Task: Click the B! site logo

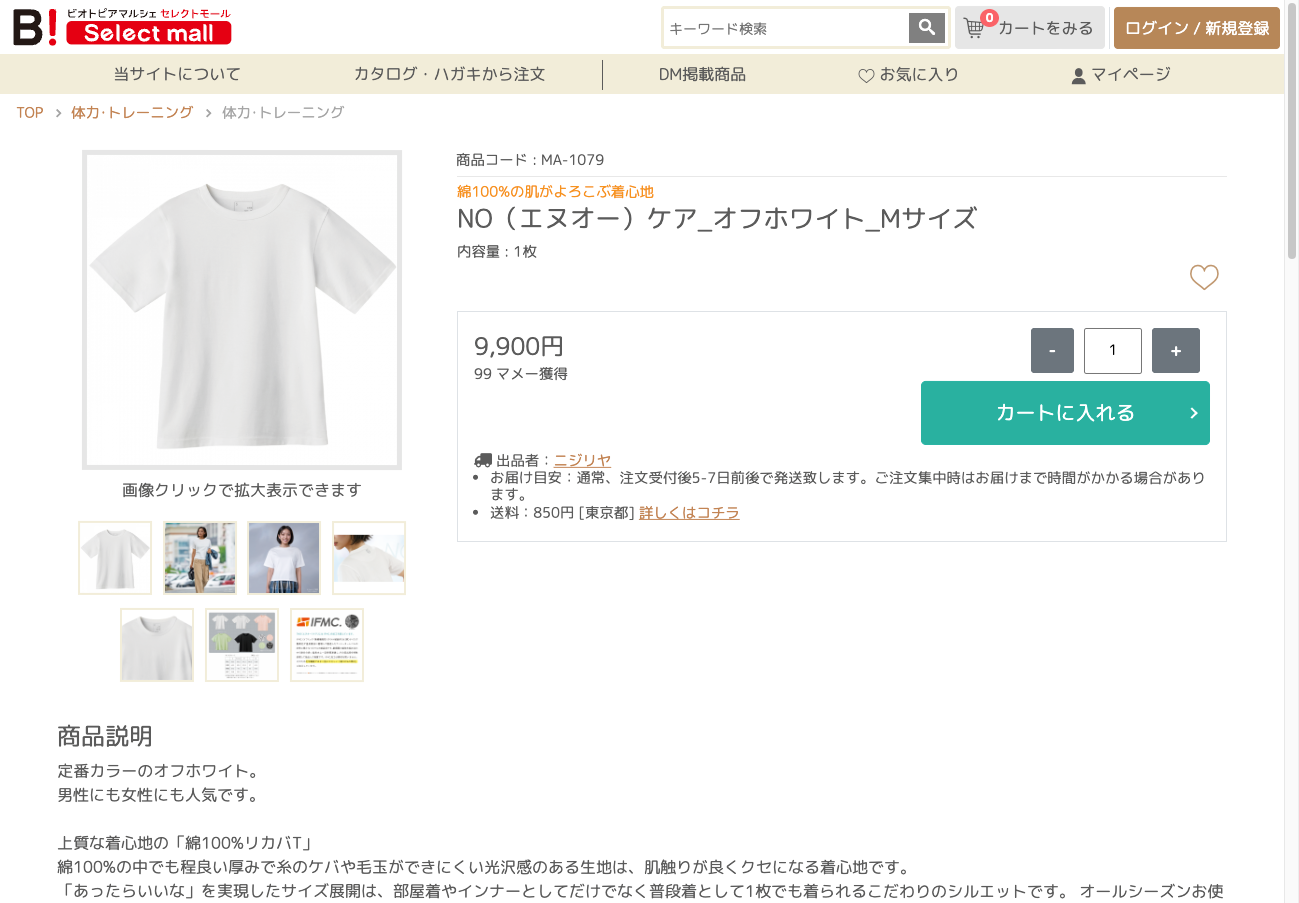Action: (32, 26)
